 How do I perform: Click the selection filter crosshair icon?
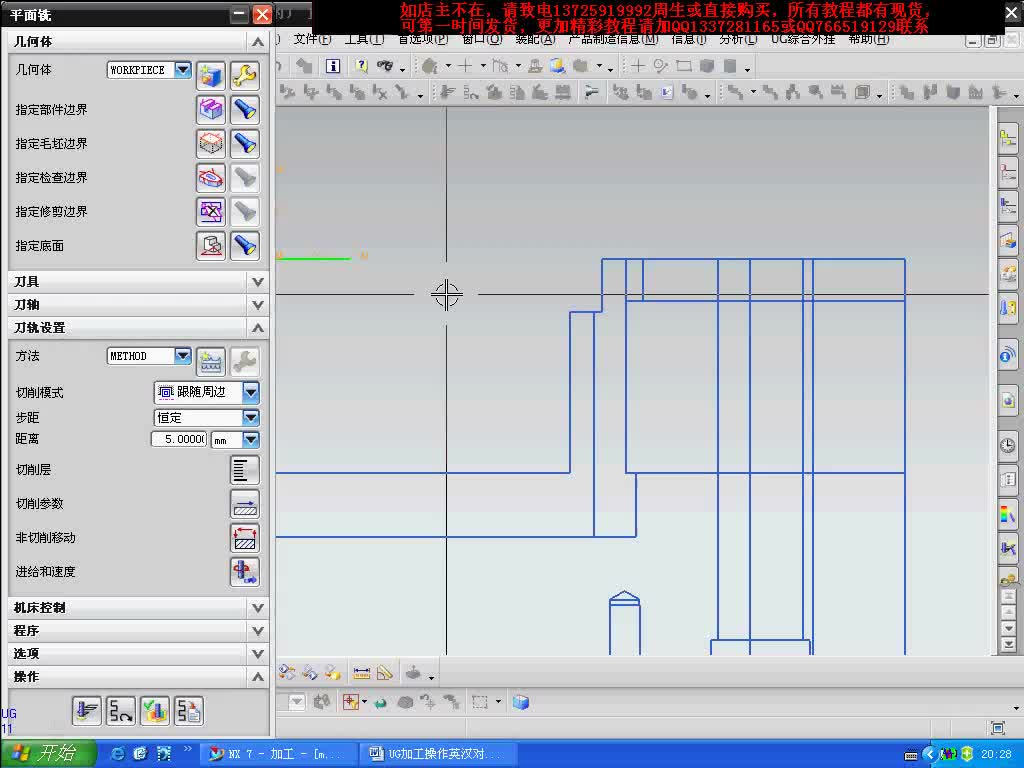pyautogui.click(x=351, y=703)
